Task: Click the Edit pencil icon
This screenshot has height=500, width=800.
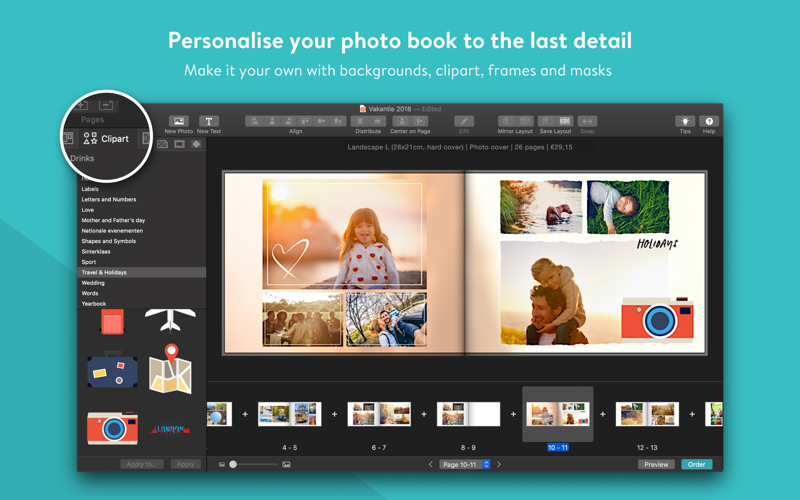Action: 464,121
